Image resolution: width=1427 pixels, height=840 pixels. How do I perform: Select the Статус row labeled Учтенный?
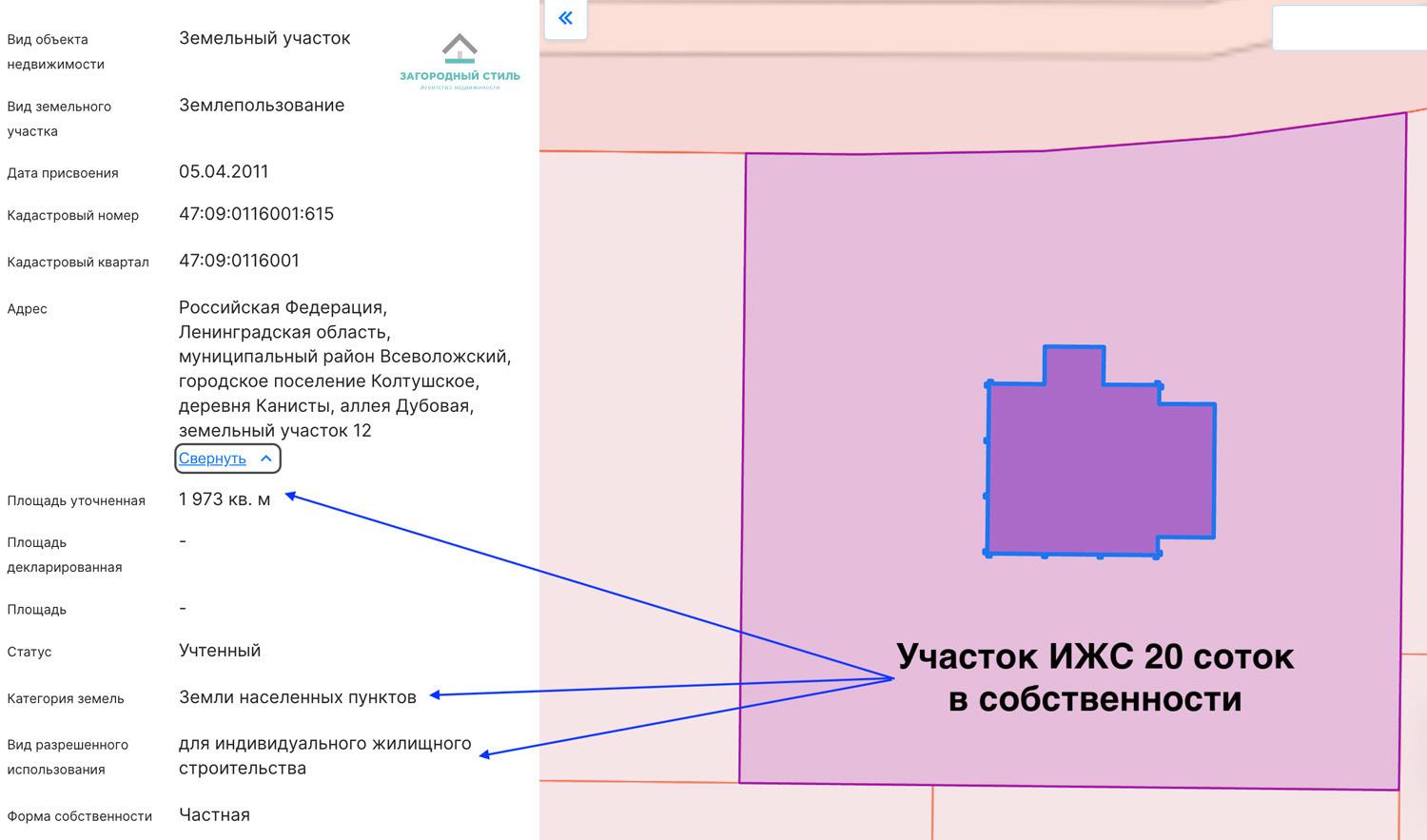click(219, 650)
